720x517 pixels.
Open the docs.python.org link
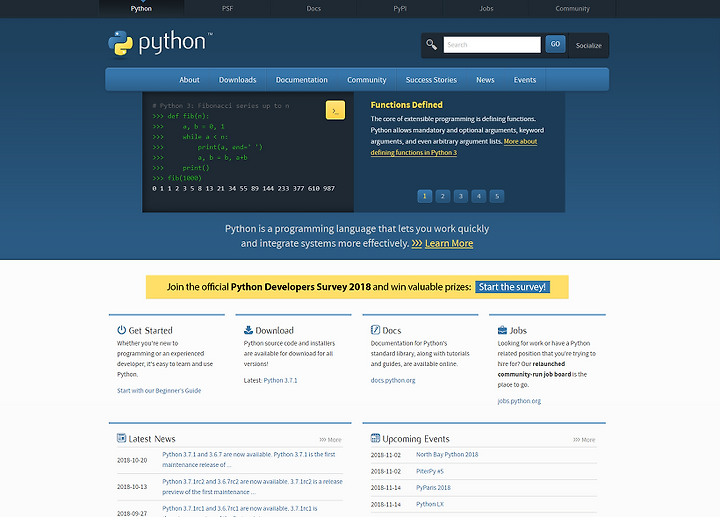(393, 380)
